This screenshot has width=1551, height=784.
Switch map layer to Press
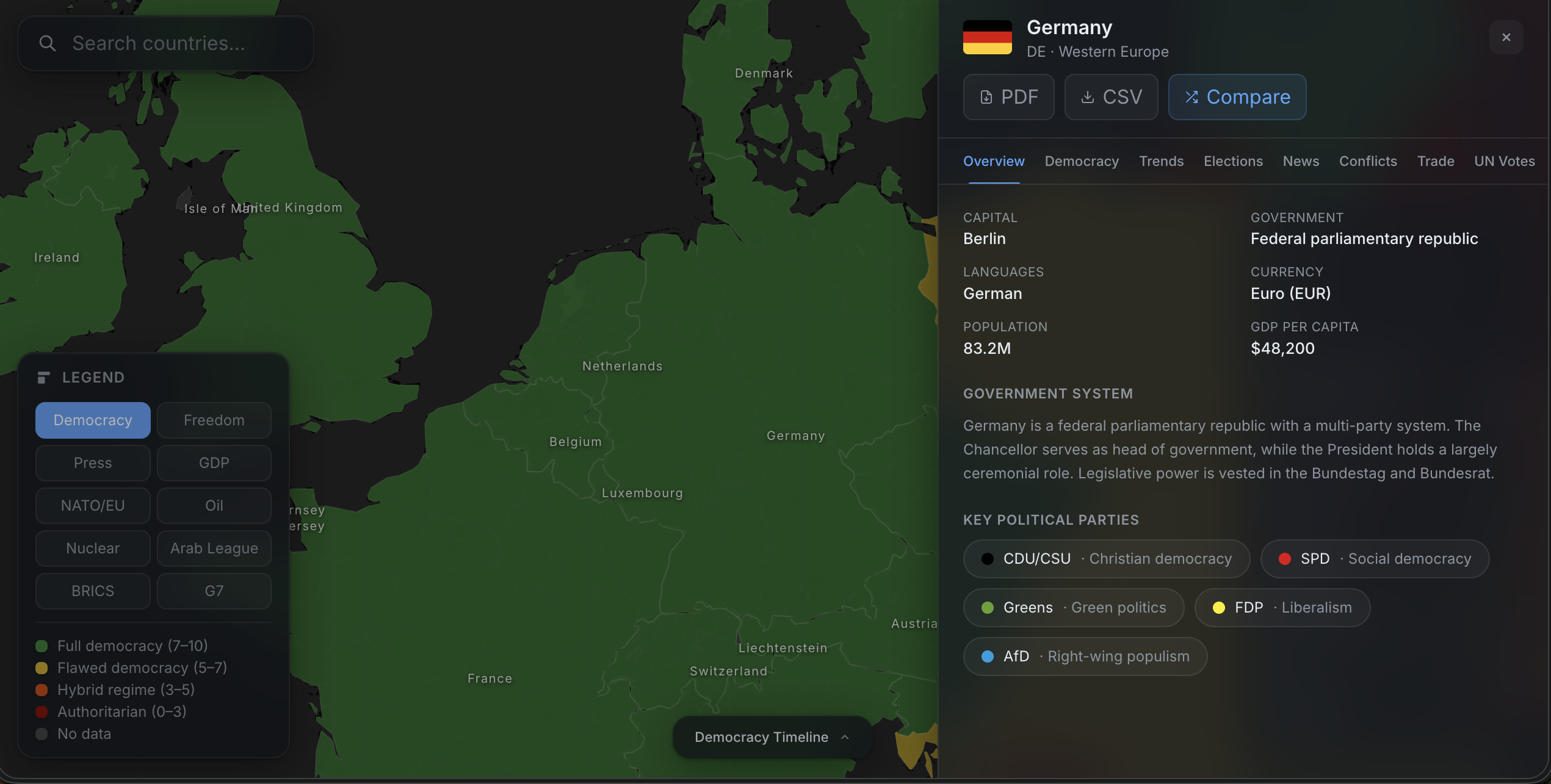pyautogui.click(x=93, y=463)
